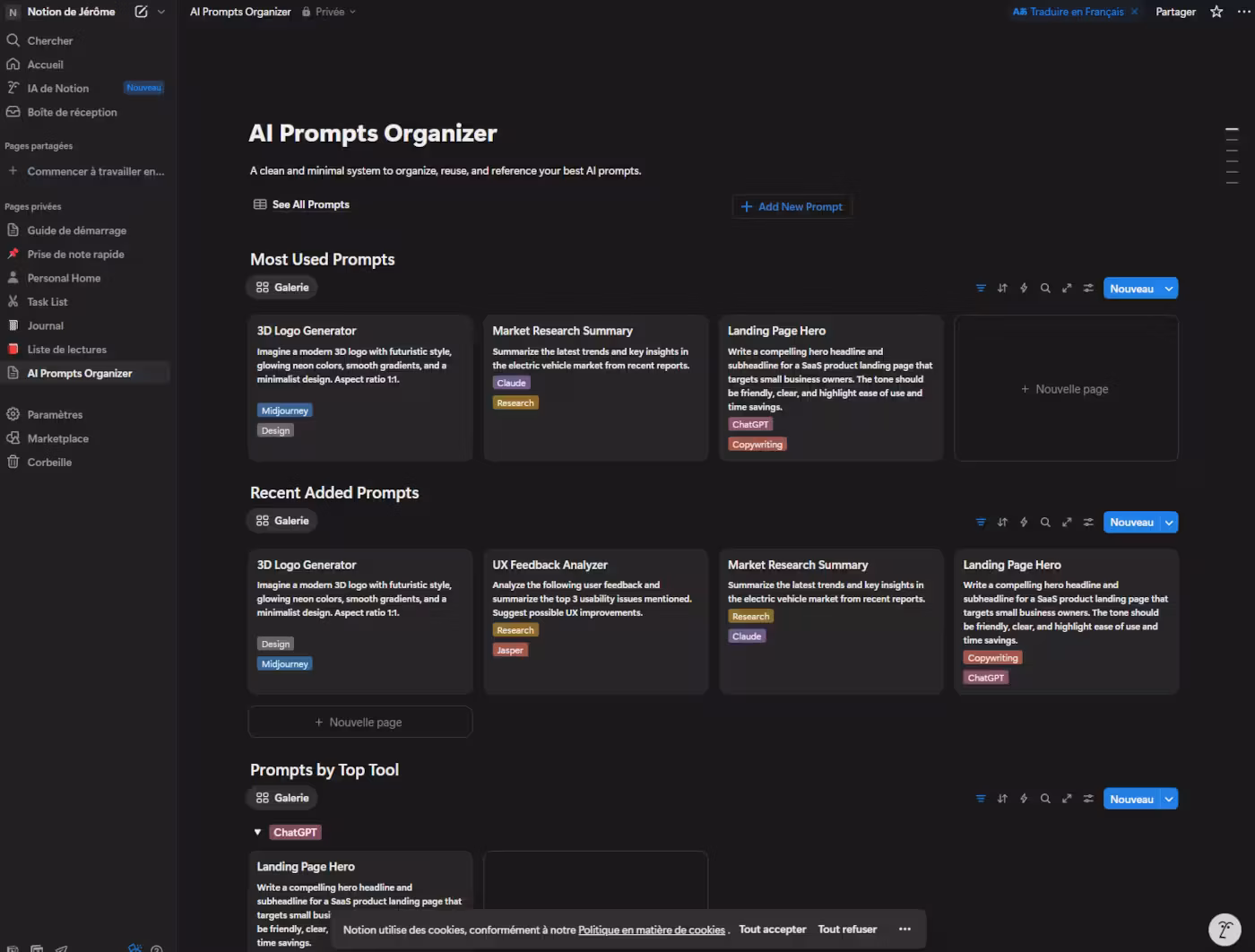
Task: Select Galerie view tab under Recent Added Prompts
Action: click(282, 521)
